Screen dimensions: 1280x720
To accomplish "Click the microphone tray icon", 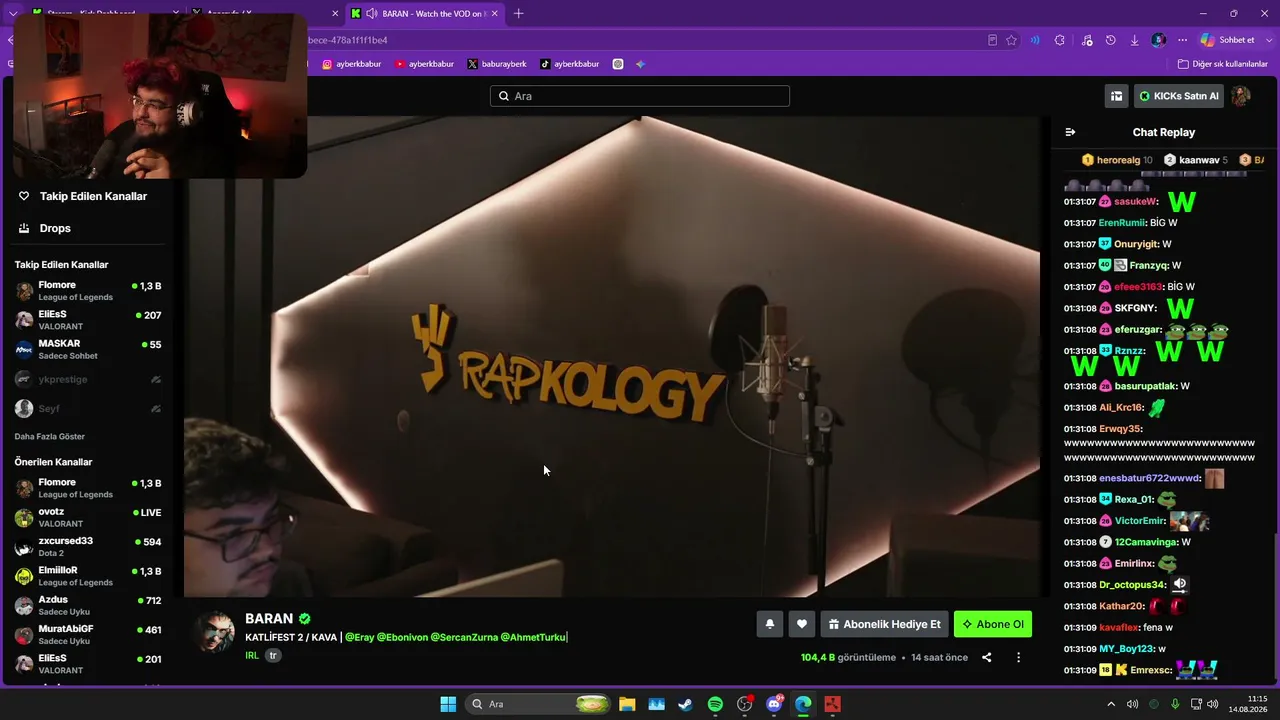I will pyautogui.click(x=1175, y=704).
